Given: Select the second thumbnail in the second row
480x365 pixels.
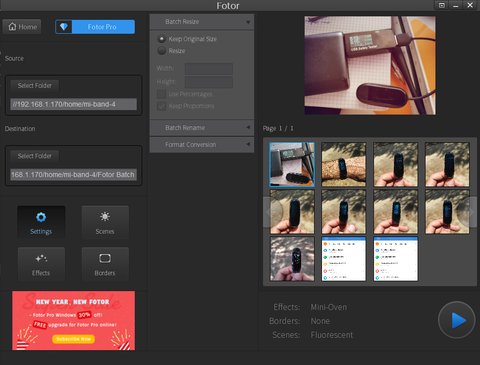Looking at the screenshot, I should tap(344, 212).
